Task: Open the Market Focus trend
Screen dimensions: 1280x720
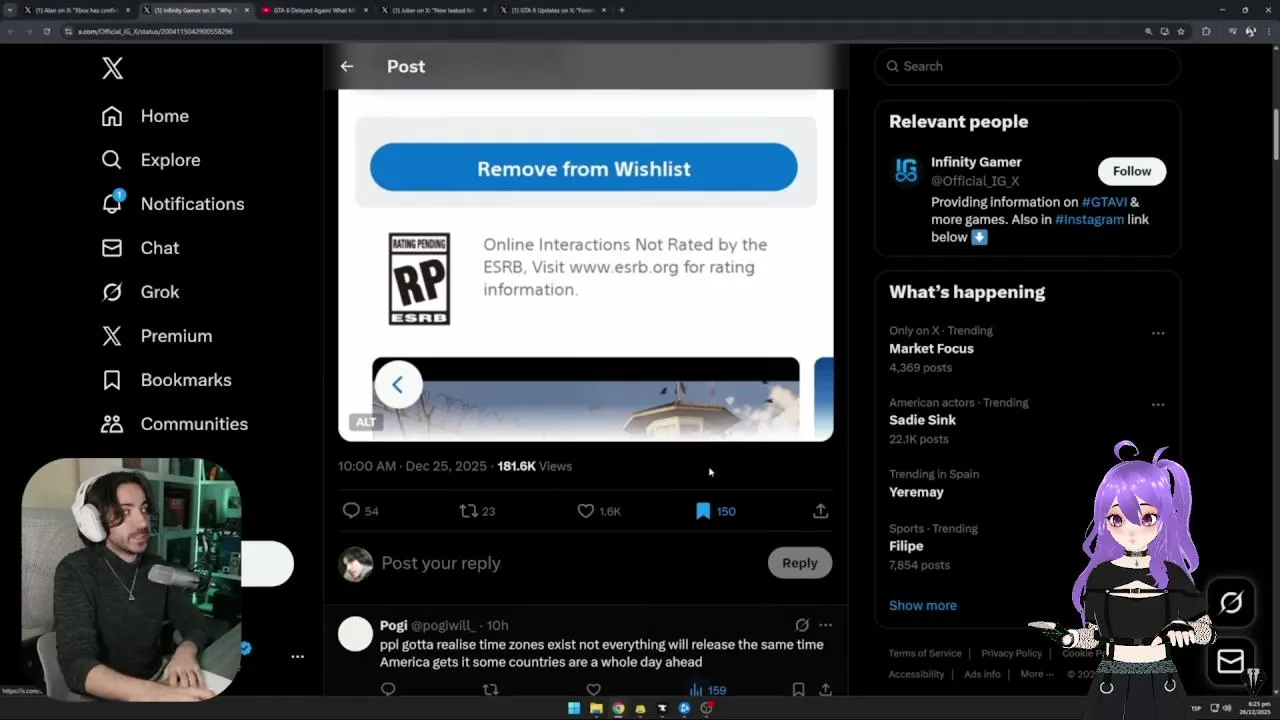Action: [931, 349]
